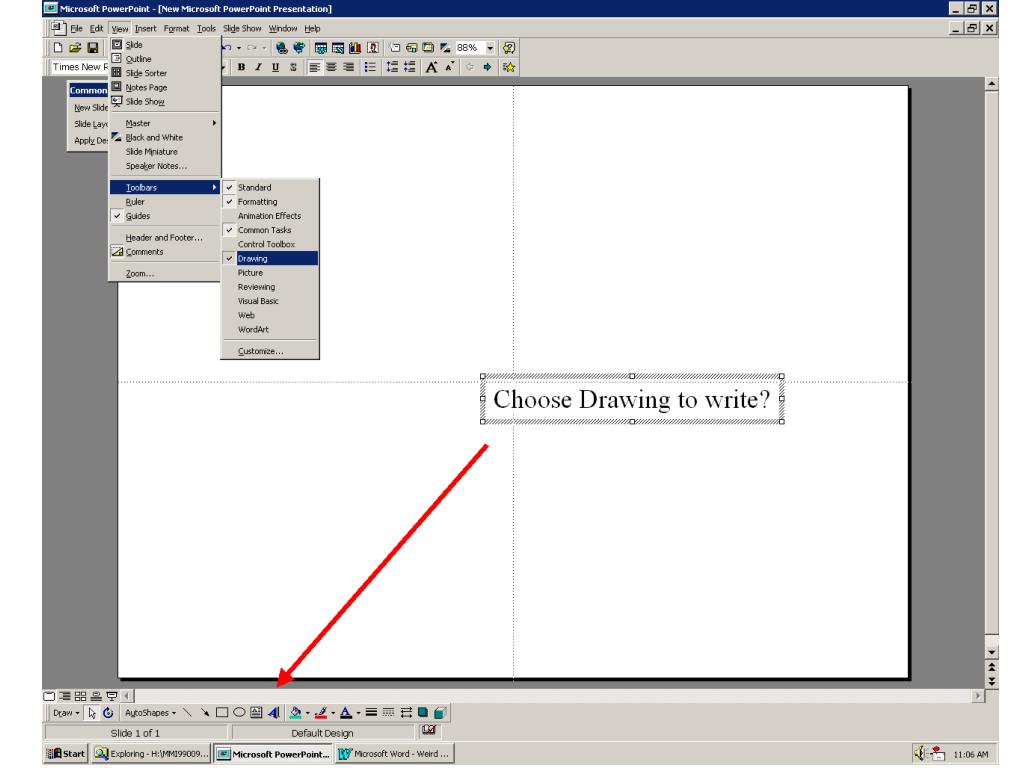Toggle bulleted list
Viewport: 1024px width, 768px height.
point(370,67)
